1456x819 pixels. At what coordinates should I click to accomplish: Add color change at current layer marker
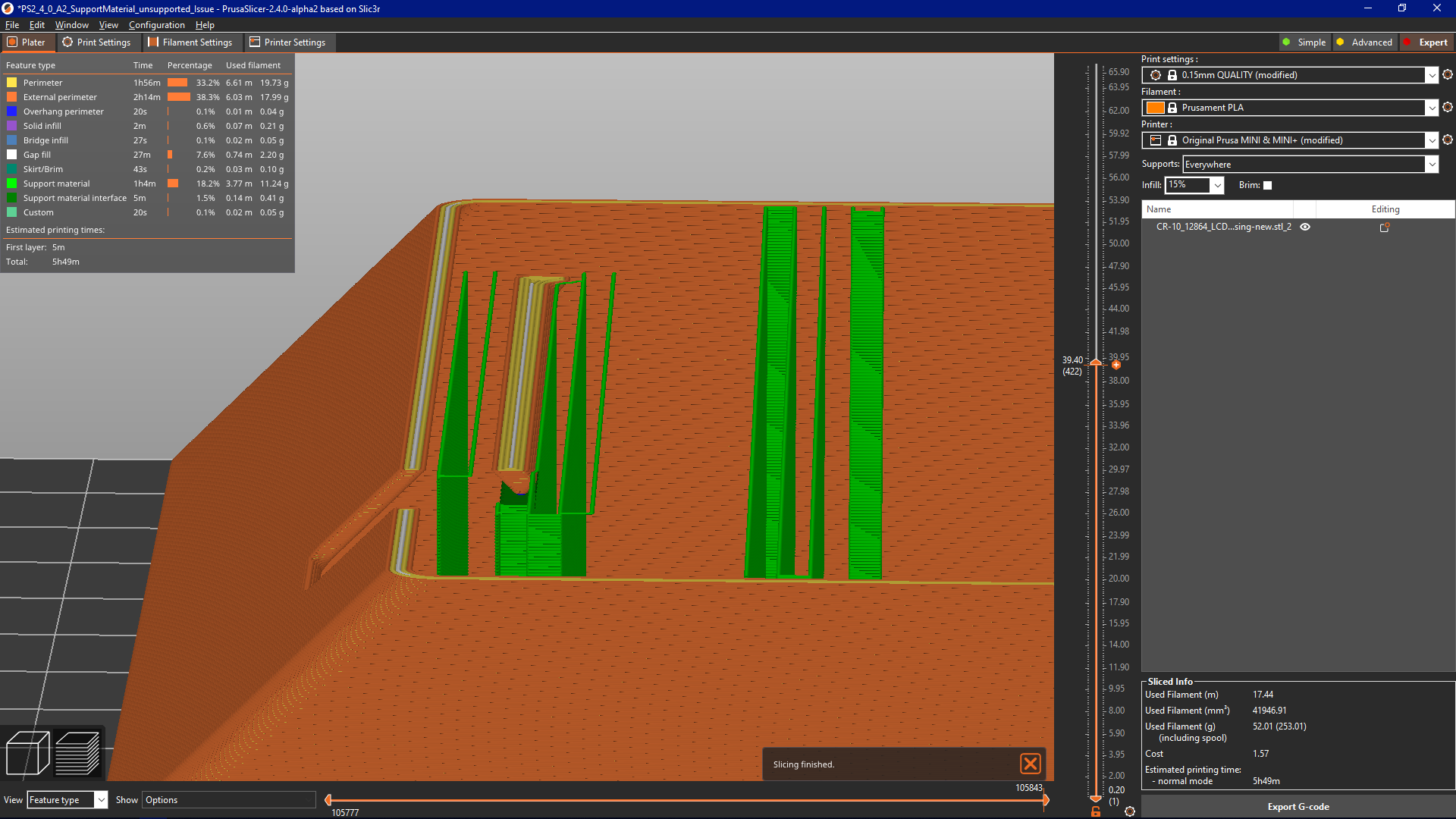coord(1116,365)
